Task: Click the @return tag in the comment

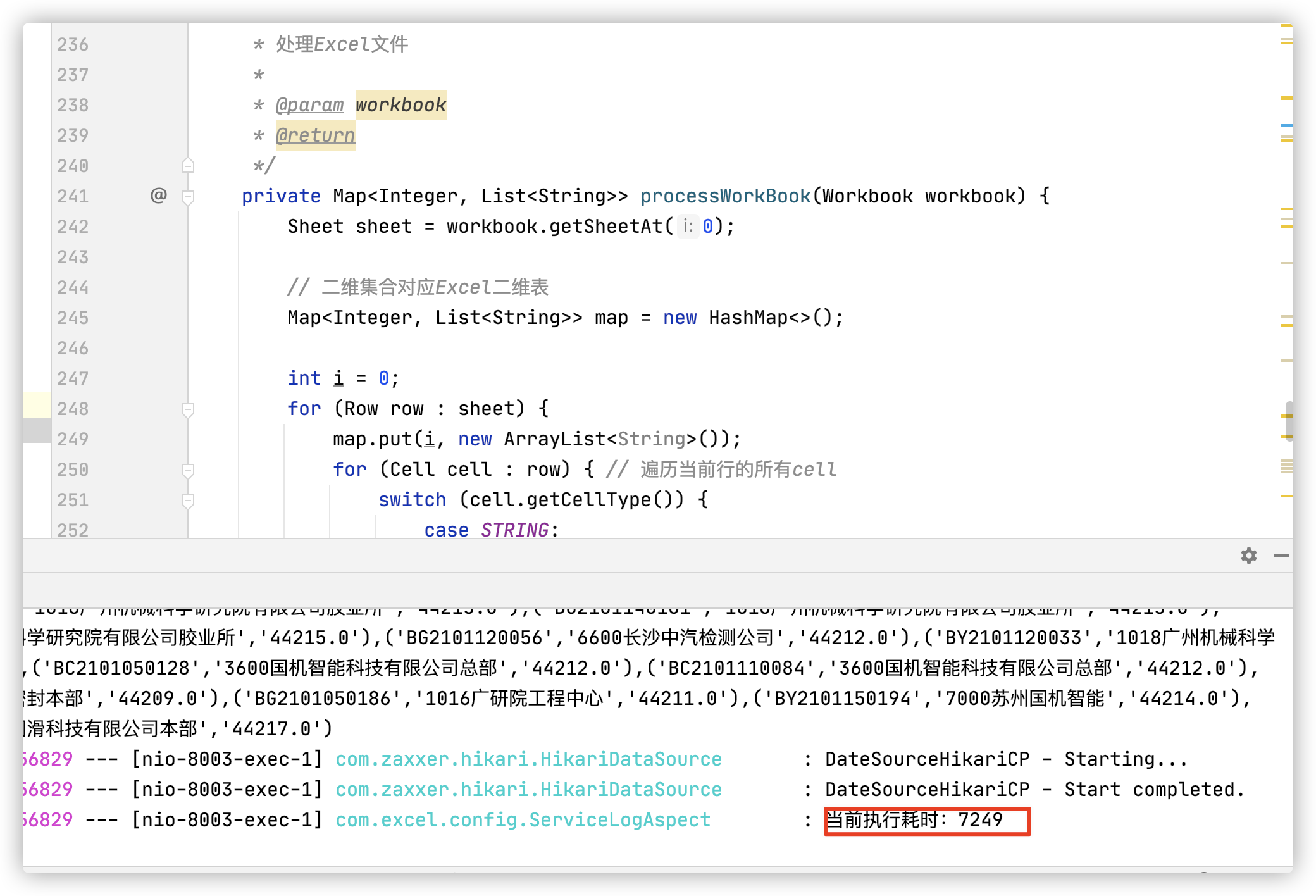Action: click(315, 135)
